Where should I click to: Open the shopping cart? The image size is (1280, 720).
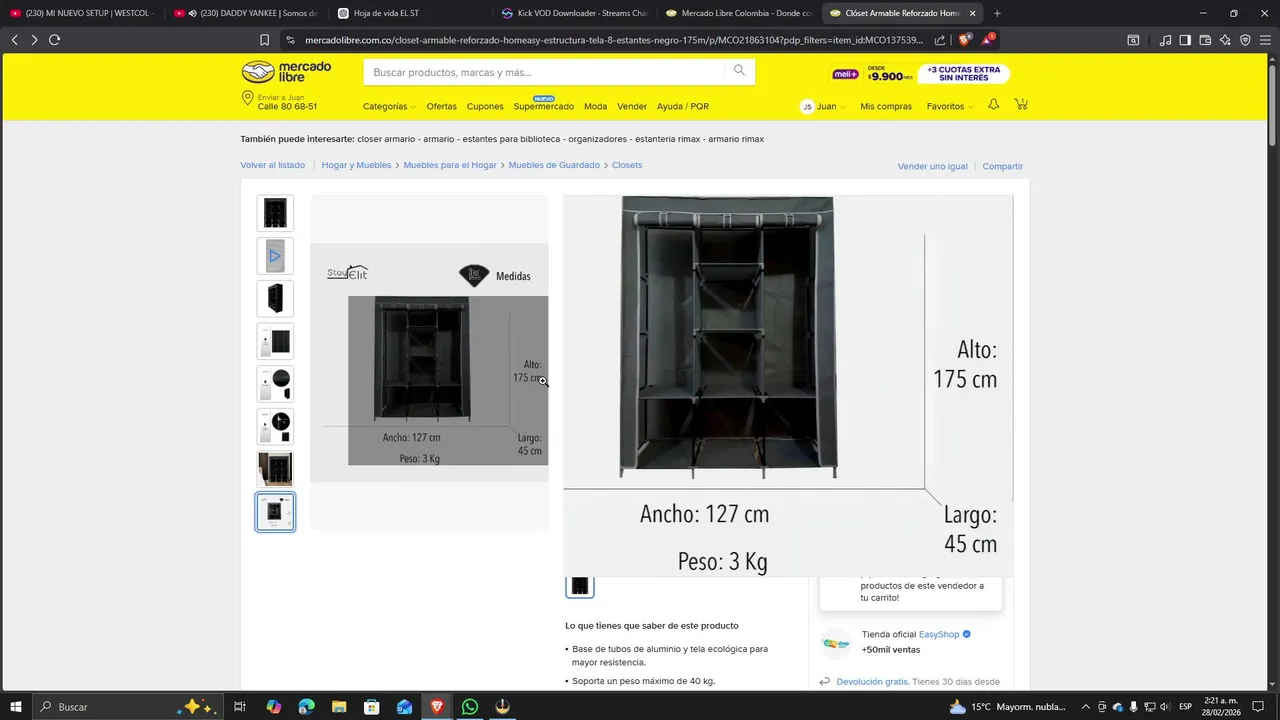(x=1021, y=105)
